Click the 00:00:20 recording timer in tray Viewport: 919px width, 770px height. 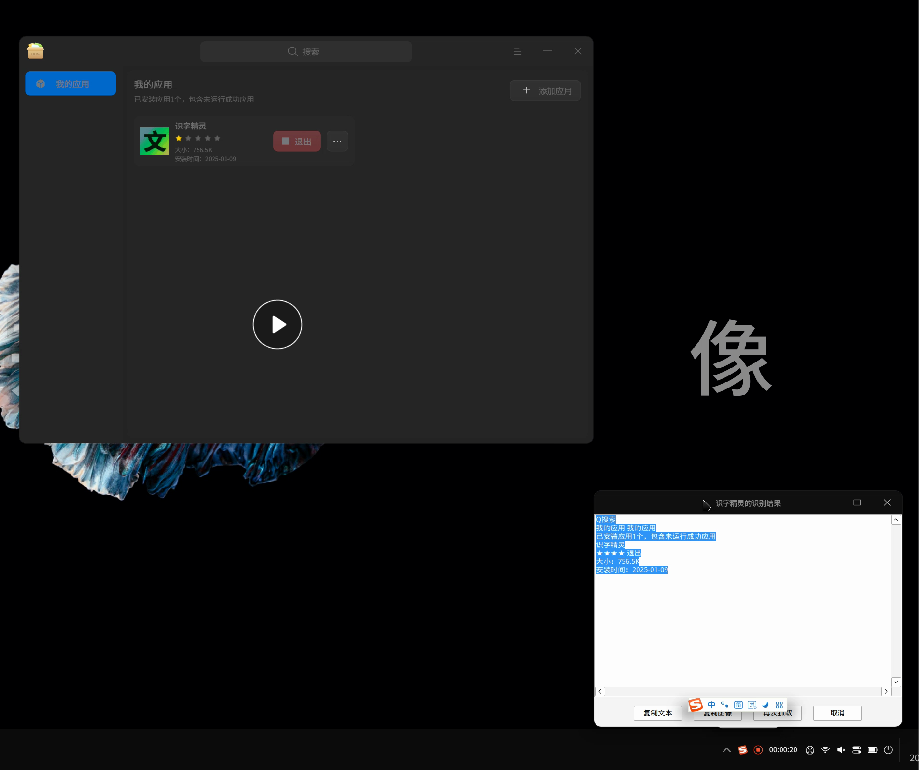click(x=783, y=750)
